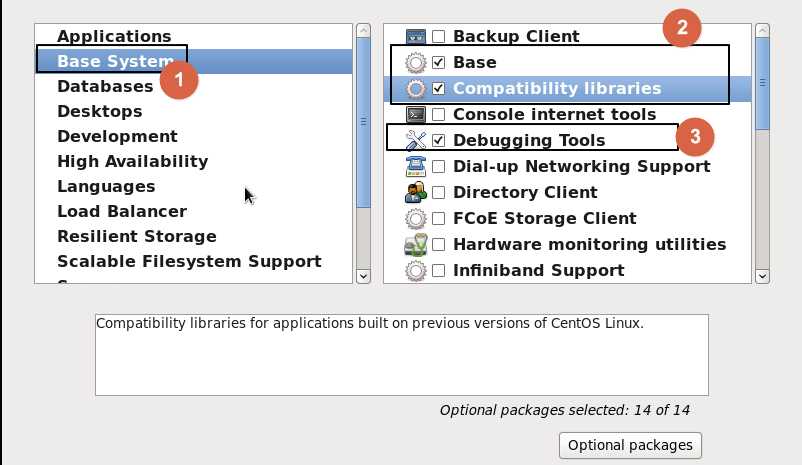Click the package list's down scroll arrow
Viewport: 802px width, 465px height.
pyautogui.click(x=762, y=276)
